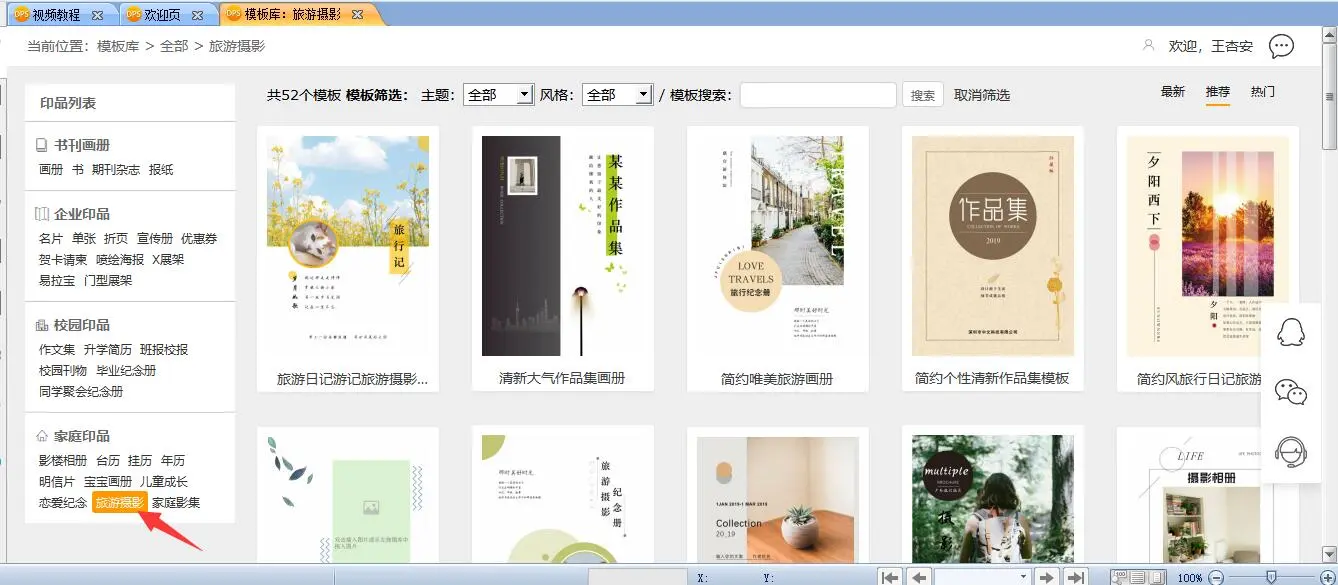This screenshot has width=1338, height=585.
Task: Click the zoom in plus icon
Action: tap(1328, 577)
